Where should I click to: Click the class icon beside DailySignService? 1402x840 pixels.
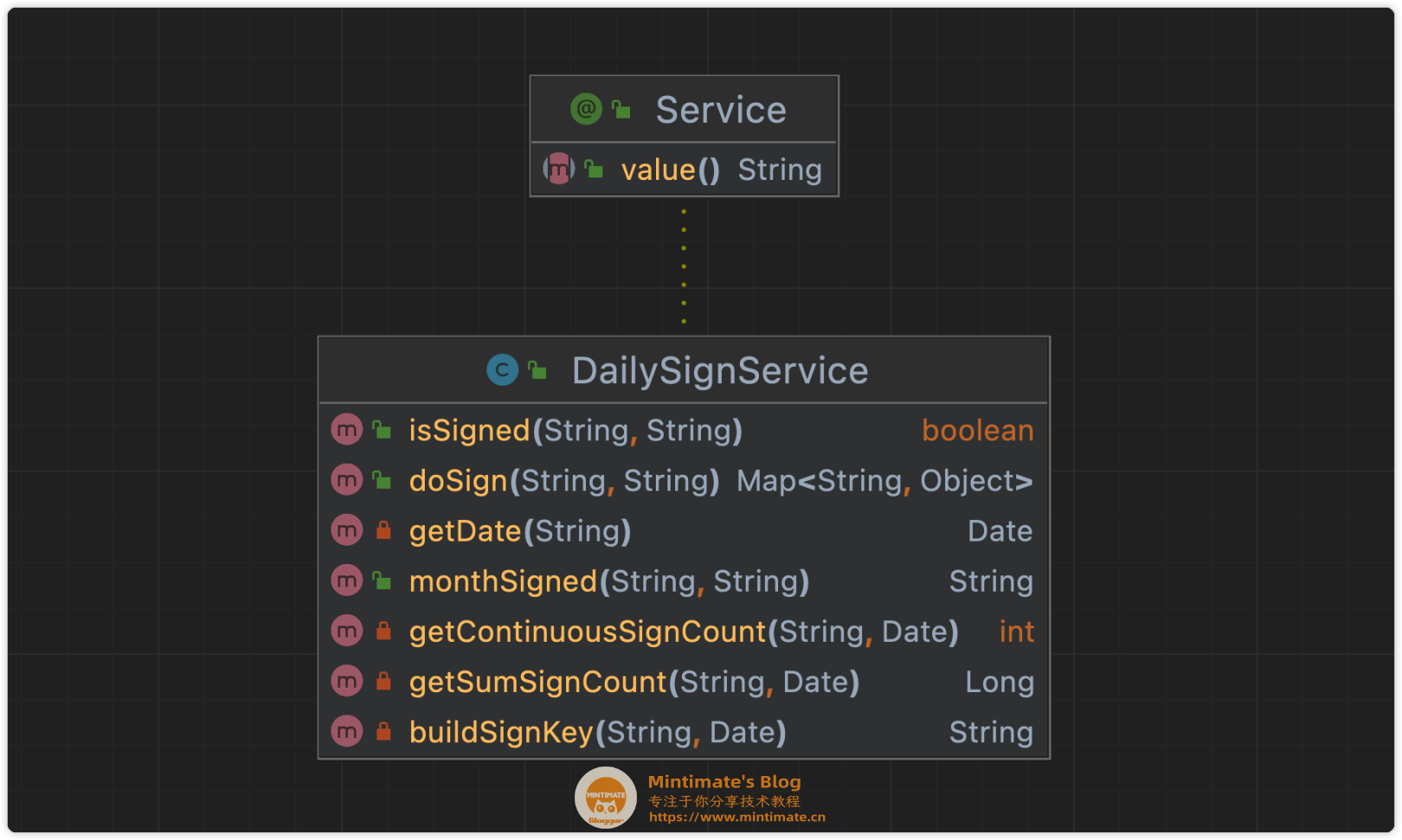[502, 370]
